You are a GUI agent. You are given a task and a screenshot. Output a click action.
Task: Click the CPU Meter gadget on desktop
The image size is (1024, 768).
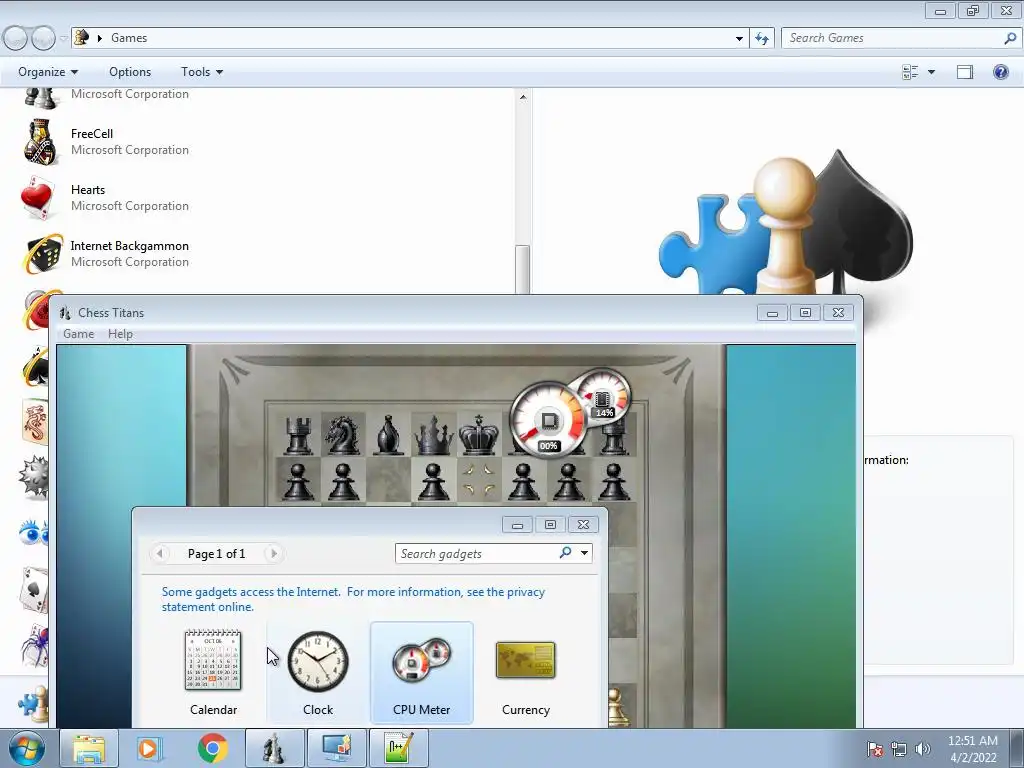(x=569, y=413)
